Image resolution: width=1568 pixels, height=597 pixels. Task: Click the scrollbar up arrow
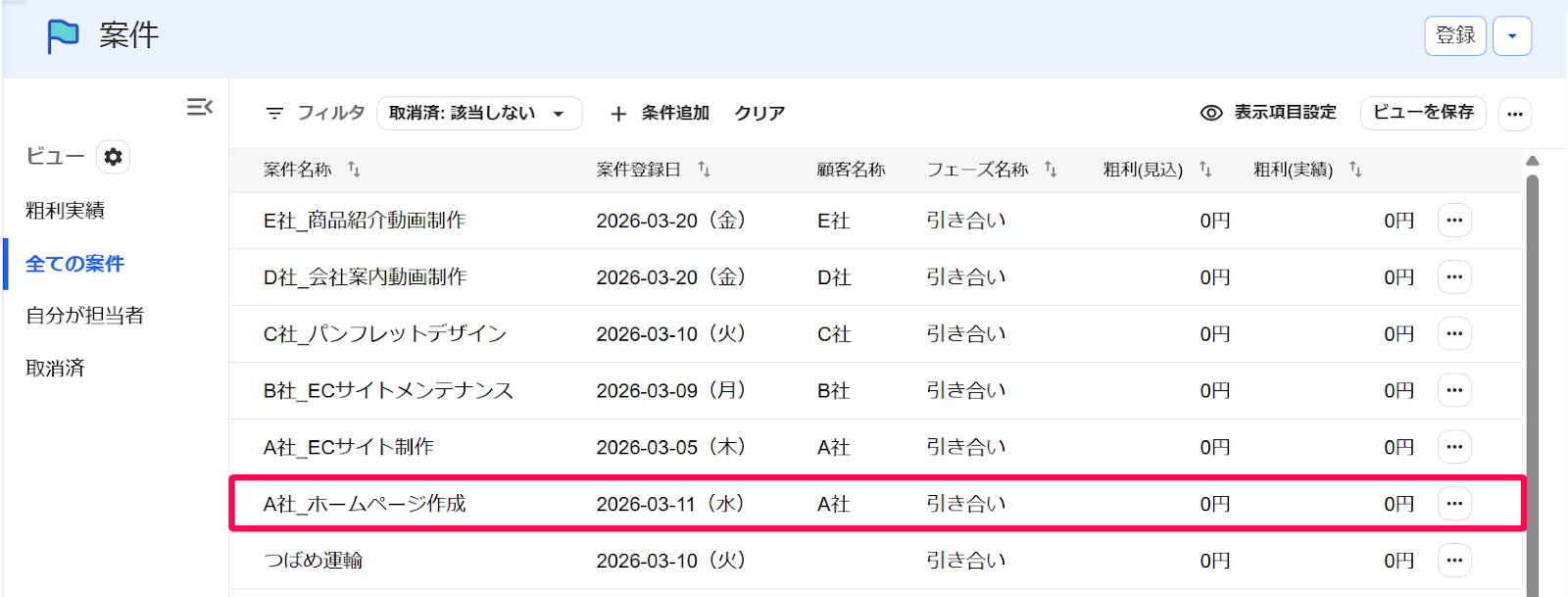[1533, 161]
